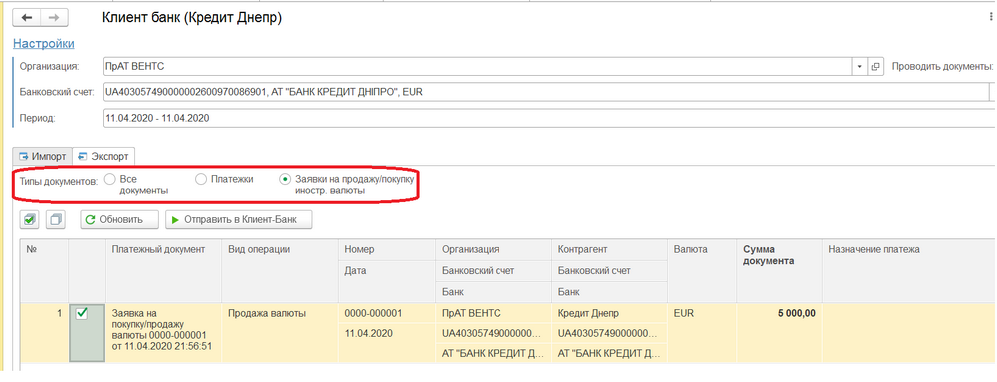Select the date cell 11.04.2020 in row 1
This screenshot has width=997, height=382.
point(387,333)
